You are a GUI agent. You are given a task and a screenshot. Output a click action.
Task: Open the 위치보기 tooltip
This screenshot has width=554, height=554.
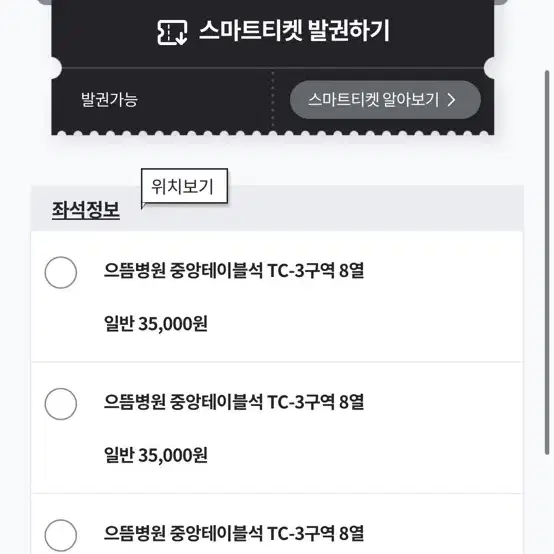(x=184, y=186)
